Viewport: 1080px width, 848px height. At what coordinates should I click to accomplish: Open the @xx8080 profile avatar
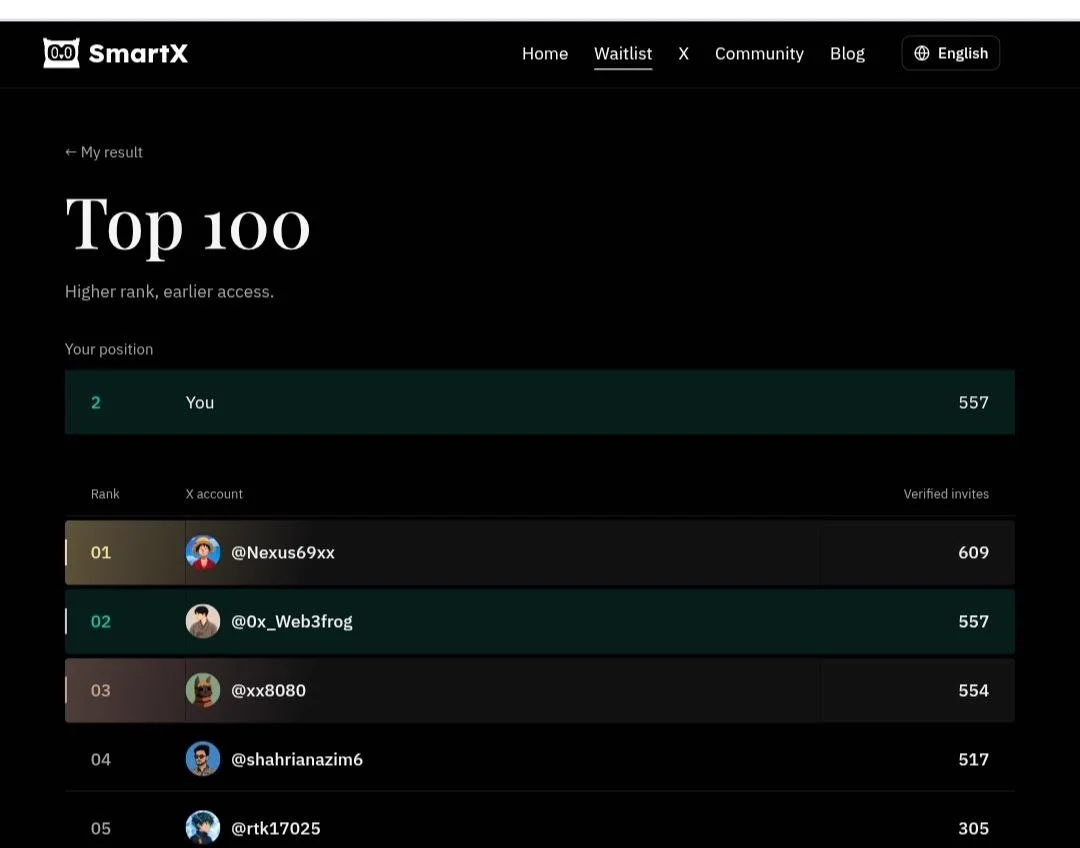coord(203,690)
